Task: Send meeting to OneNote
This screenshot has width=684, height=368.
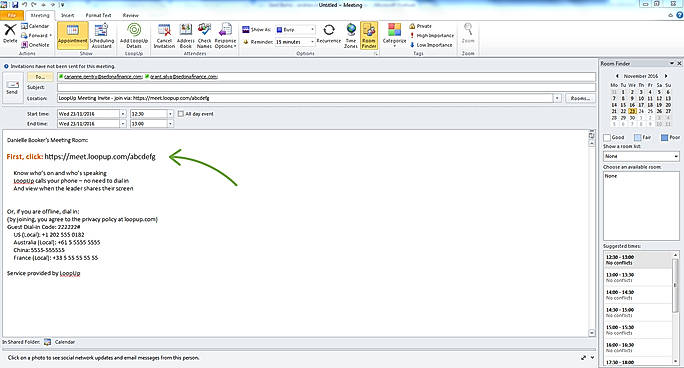Action: tap(35, 44)
